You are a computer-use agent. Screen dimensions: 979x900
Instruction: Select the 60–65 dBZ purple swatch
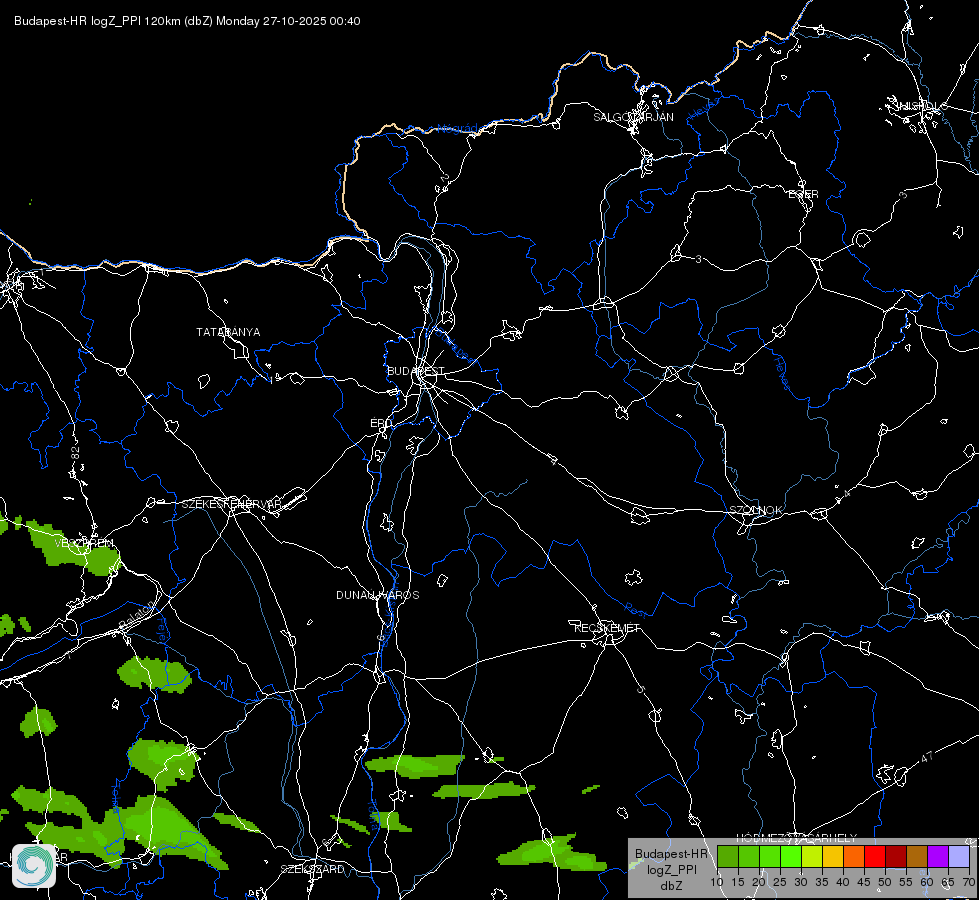click(x=937, y=856)
